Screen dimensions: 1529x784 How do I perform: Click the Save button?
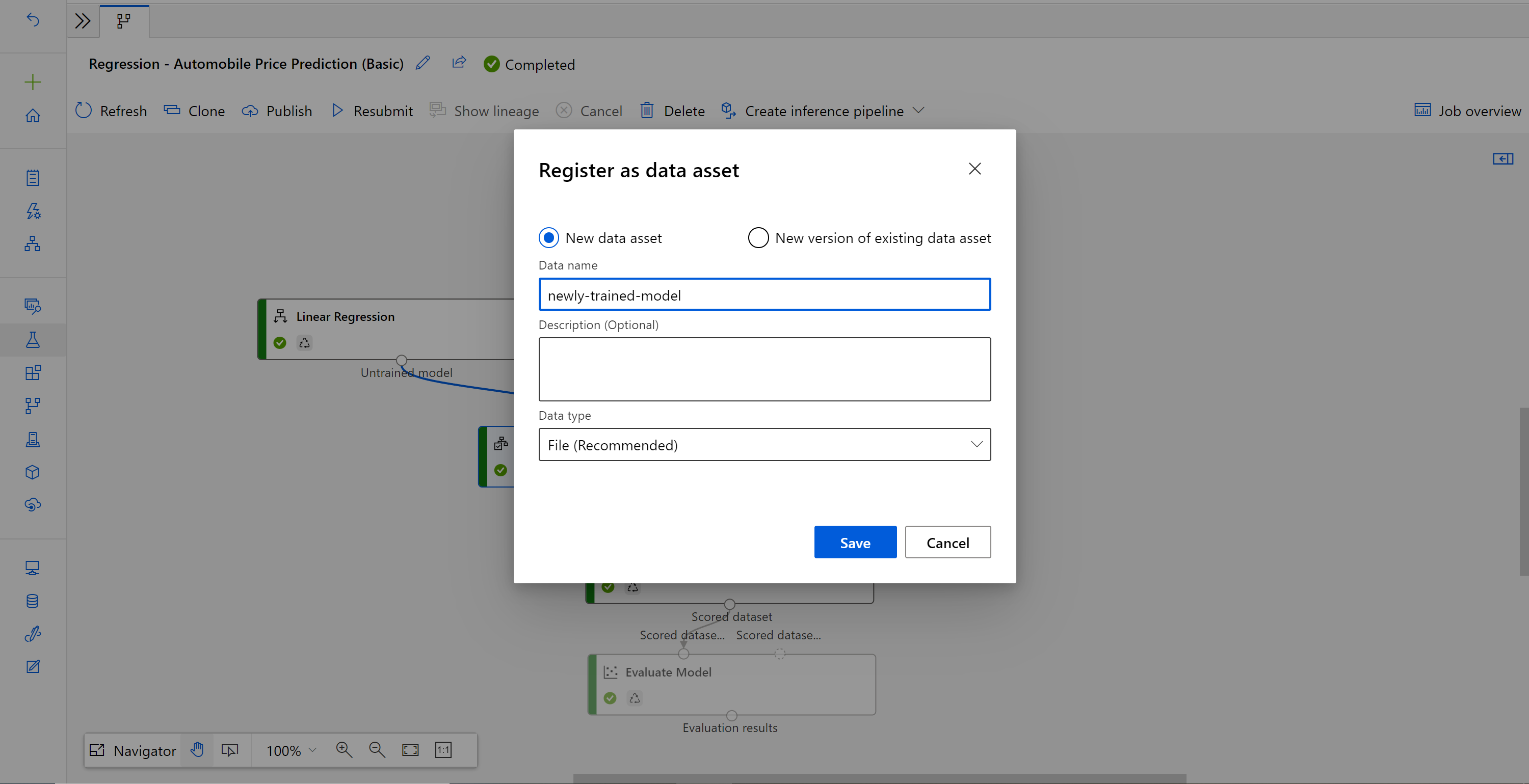pos(855,542)
